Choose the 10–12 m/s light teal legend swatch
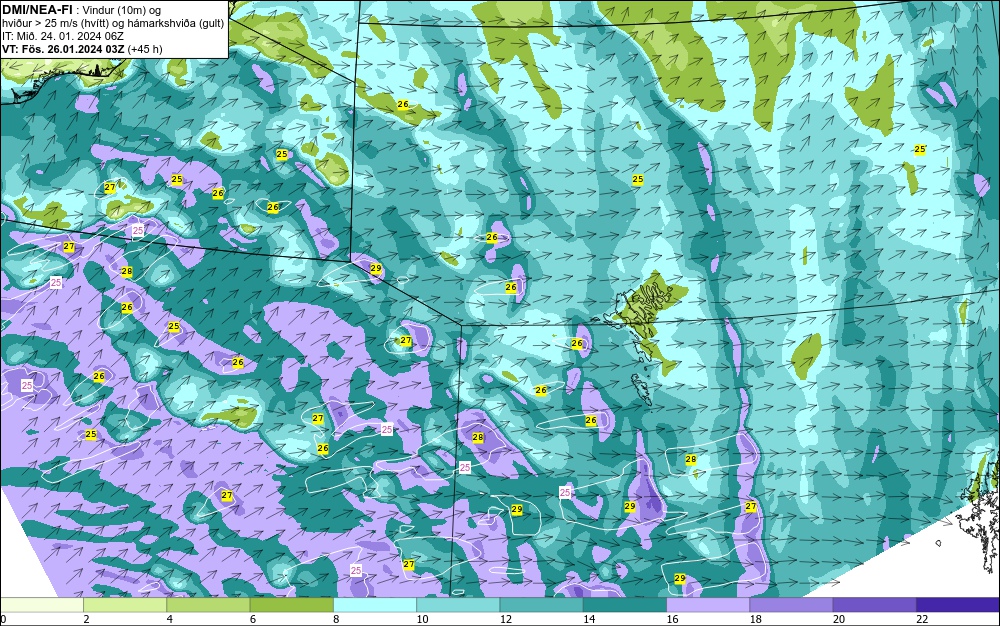Screen dimensions: 1000x626 click(458, 604)
